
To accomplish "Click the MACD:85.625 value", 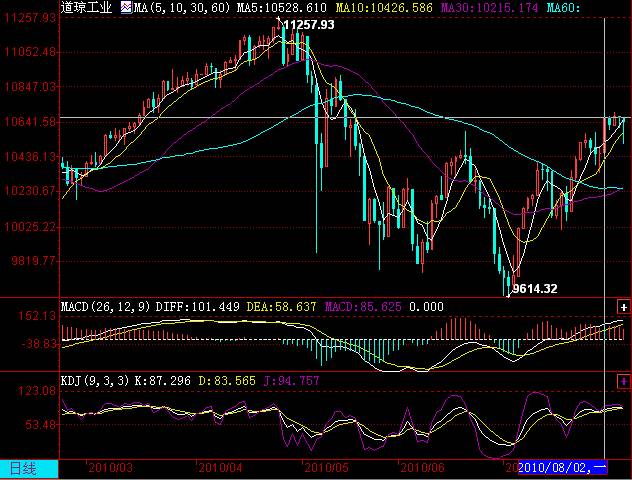I will point(363,307).
